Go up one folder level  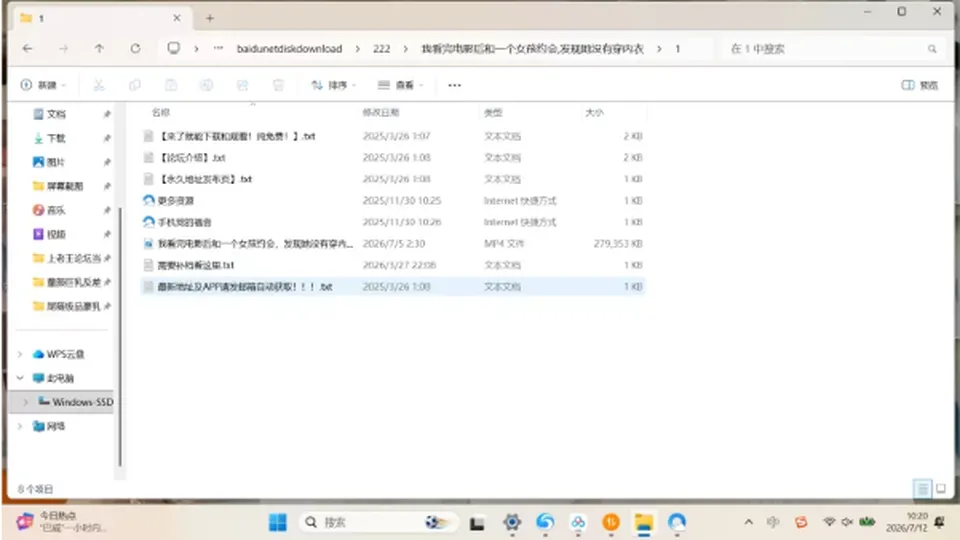pos(99,48)
